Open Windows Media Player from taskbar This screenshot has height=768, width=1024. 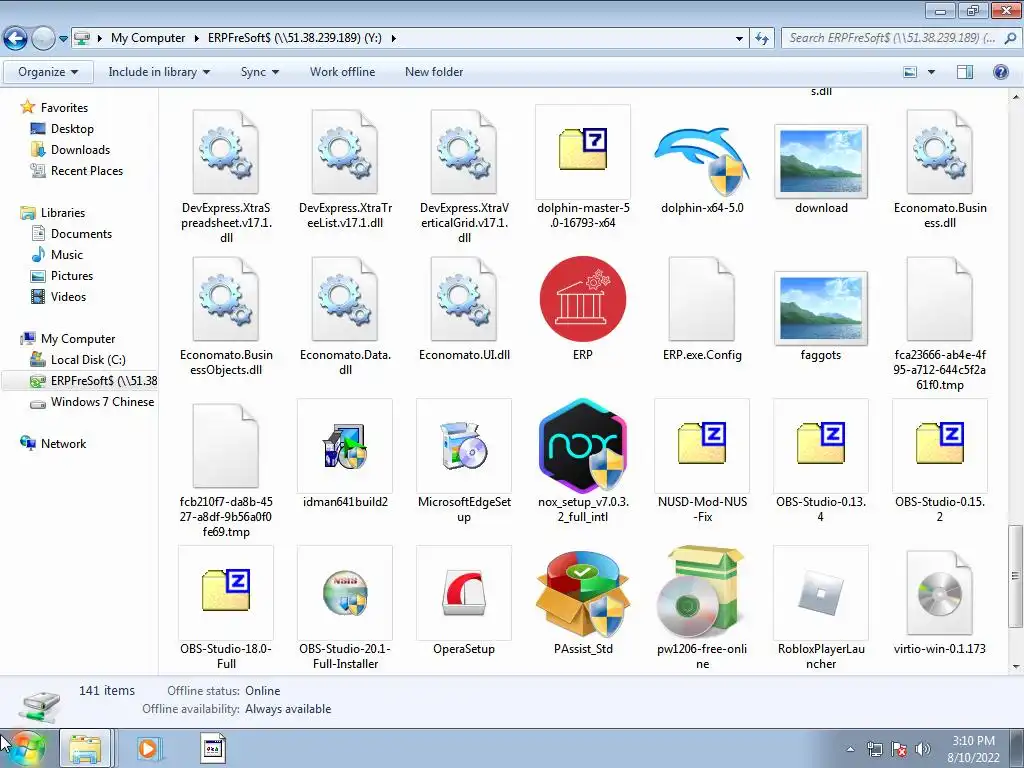148,748
